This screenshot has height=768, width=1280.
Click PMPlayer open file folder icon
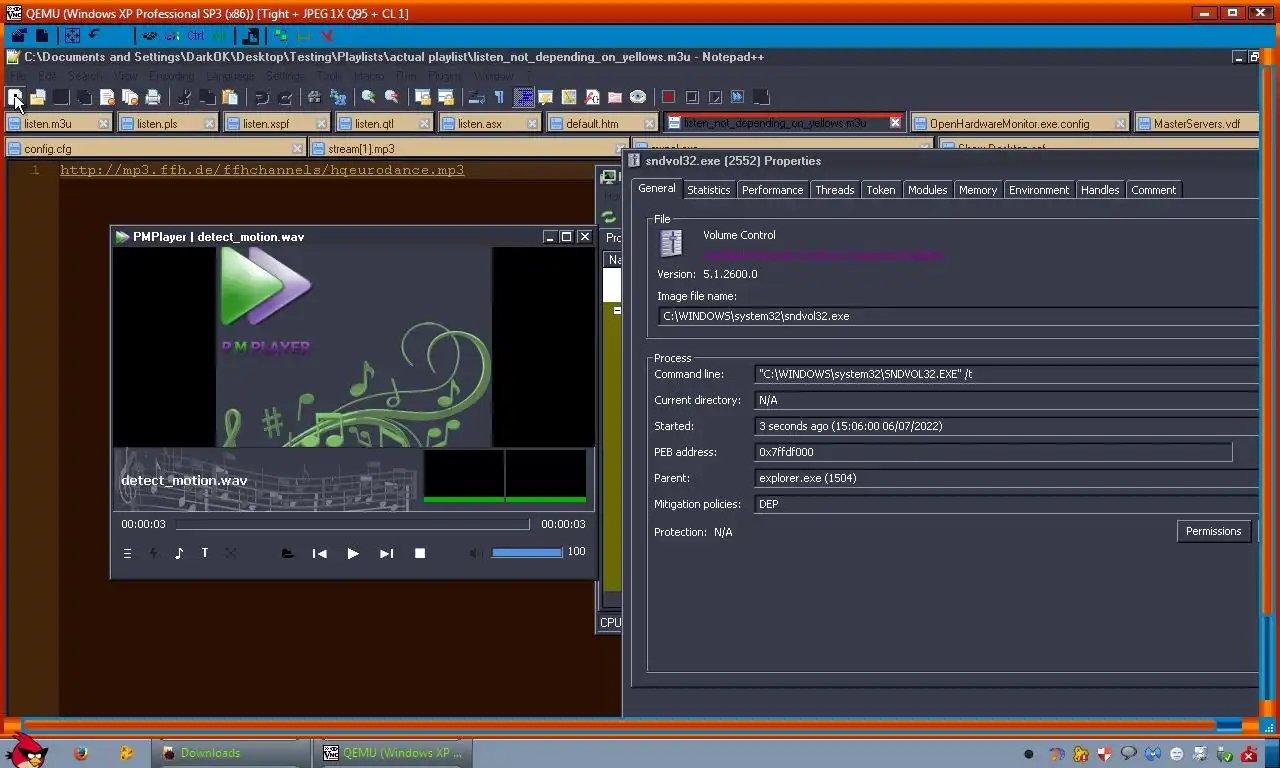pyautogui.click(x=287, y=553)
